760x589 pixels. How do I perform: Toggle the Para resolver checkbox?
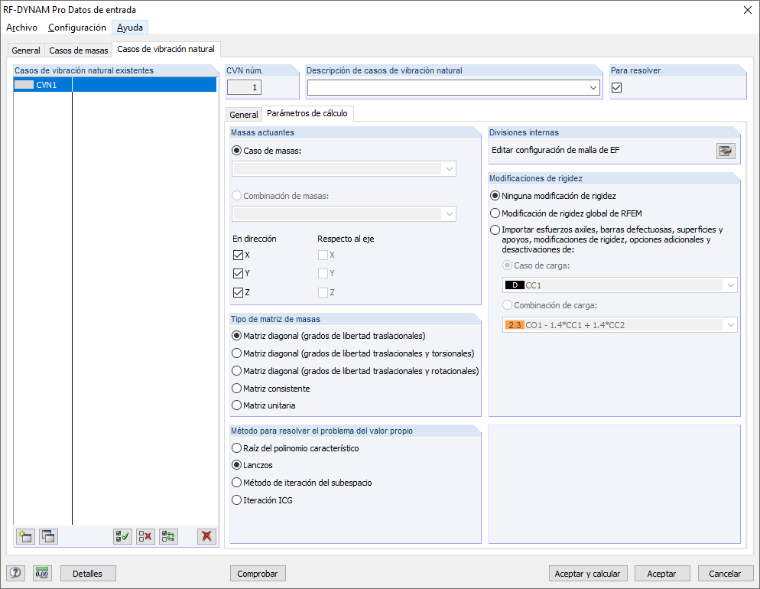point(617,88)
